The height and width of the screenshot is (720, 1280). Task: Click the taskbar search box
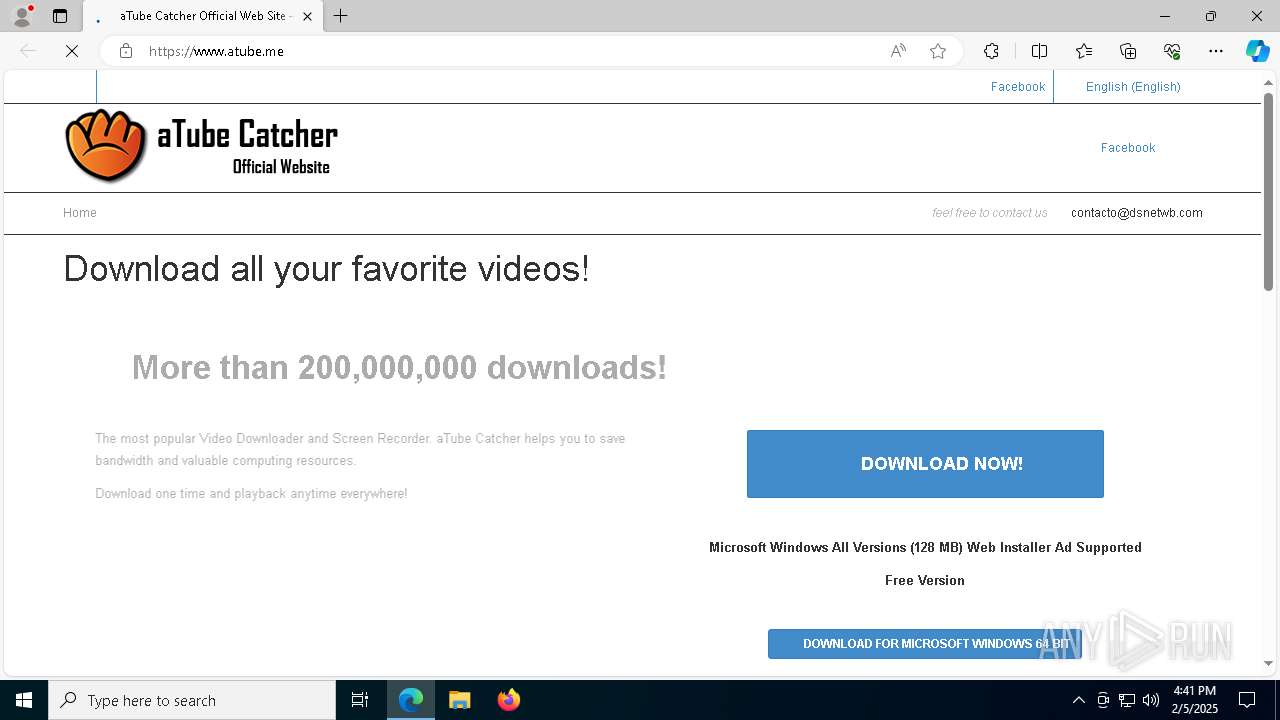[192, 700]
